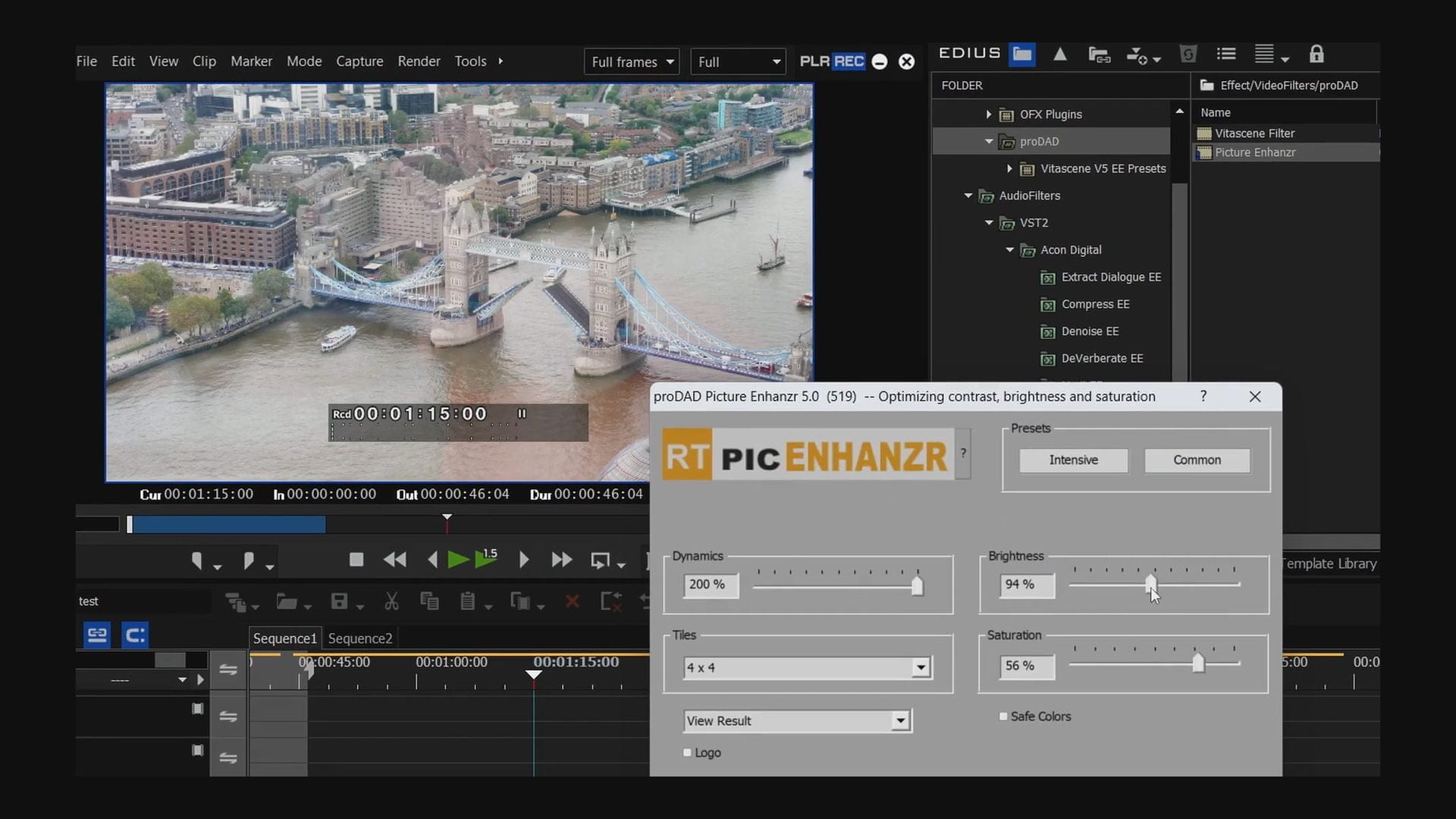Click the red Delete X icon
Image resolution: width=1456 pixels, height=819 pixels.
[x=572, y=602]
